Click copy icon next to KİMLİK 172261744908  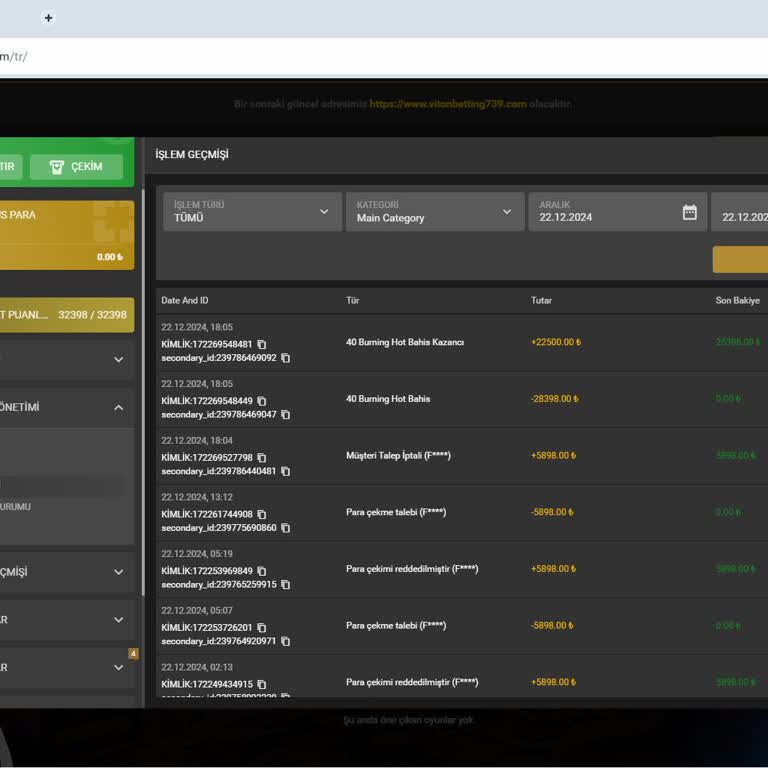click(x=262, y=514)
